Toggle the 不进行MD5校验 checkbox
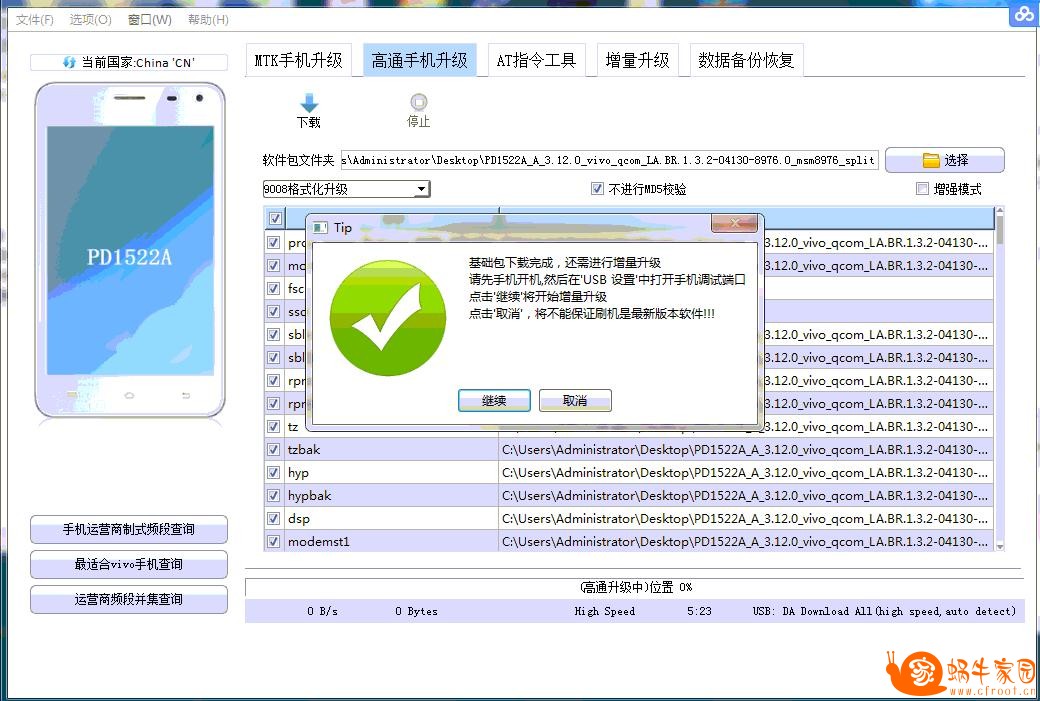The image size is (1040, 701). (x=597, y=189)
